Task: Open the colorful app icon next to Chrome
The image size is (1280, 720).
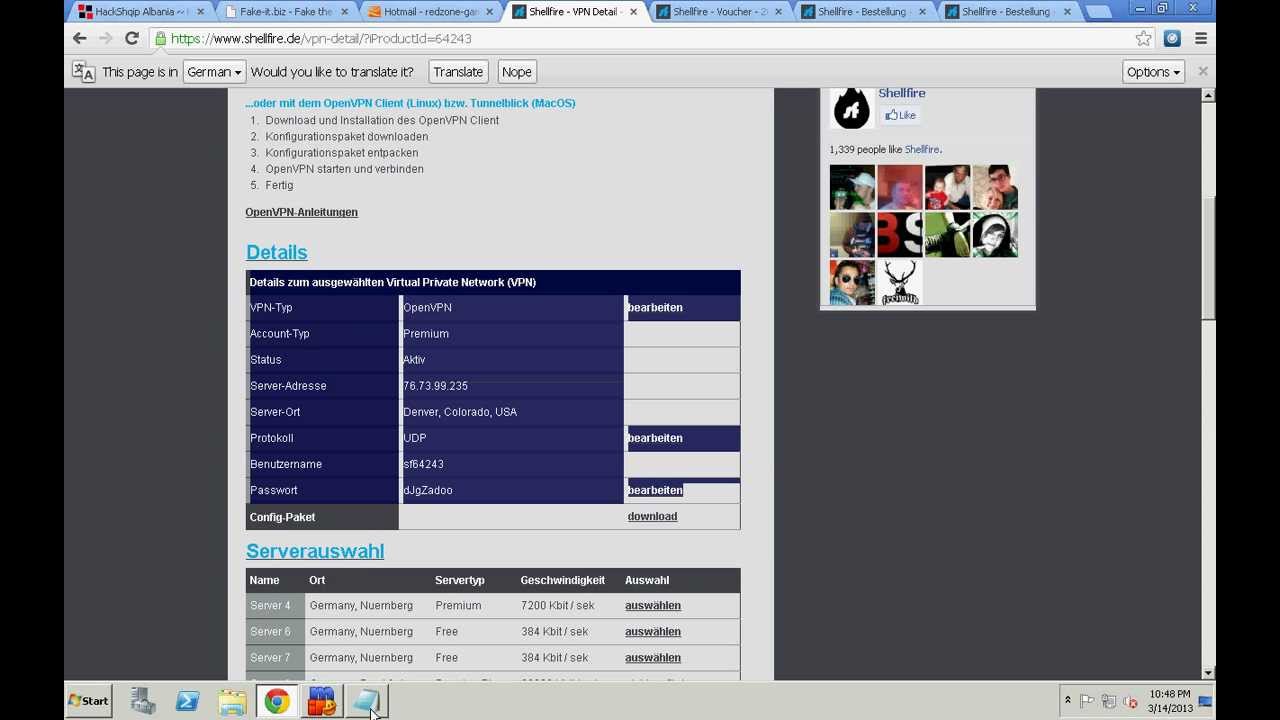Action: [321, 701]
